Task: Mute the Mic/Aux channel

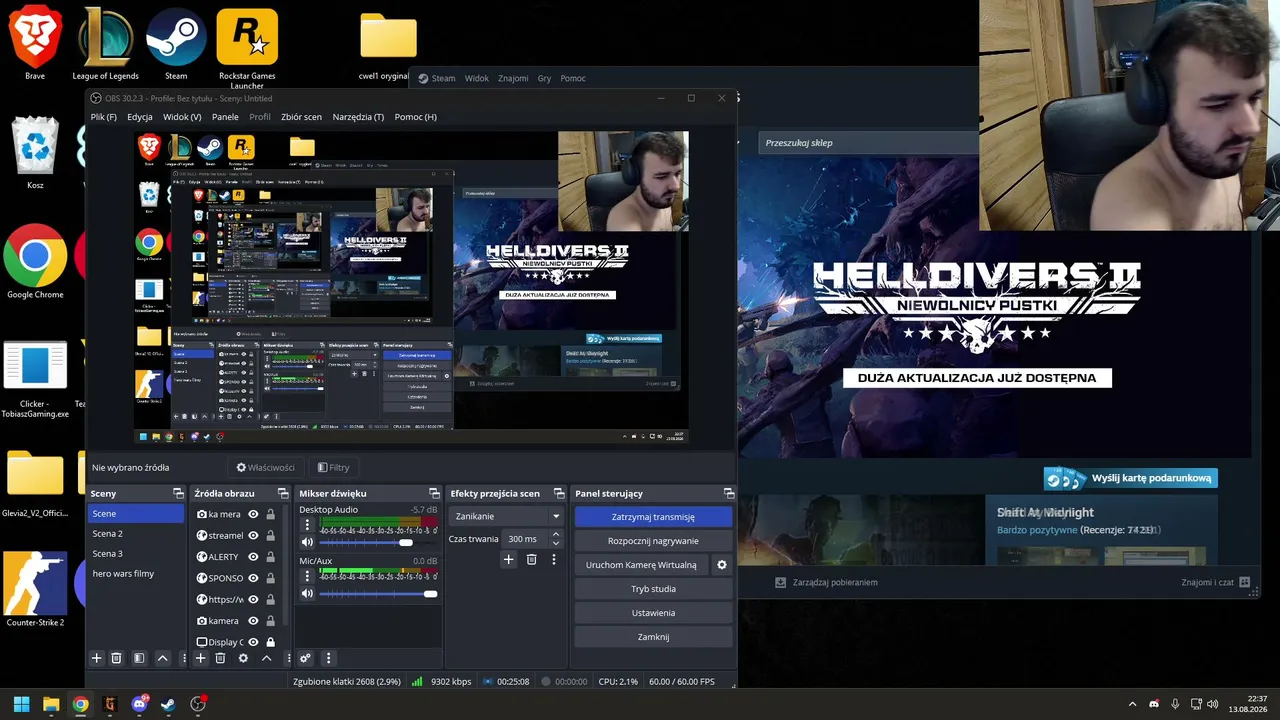Action: tap(307, 594)
